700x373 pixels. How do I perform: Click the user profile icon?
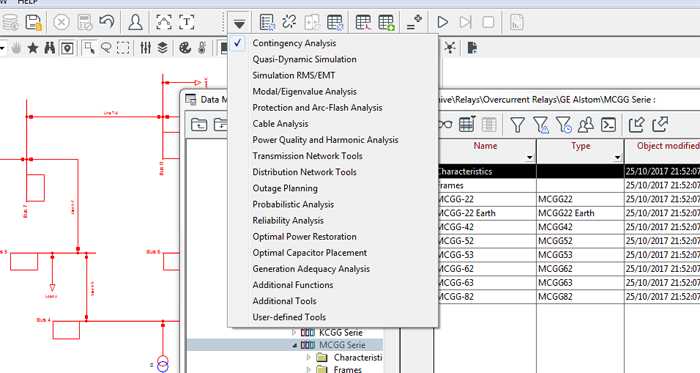135,22
